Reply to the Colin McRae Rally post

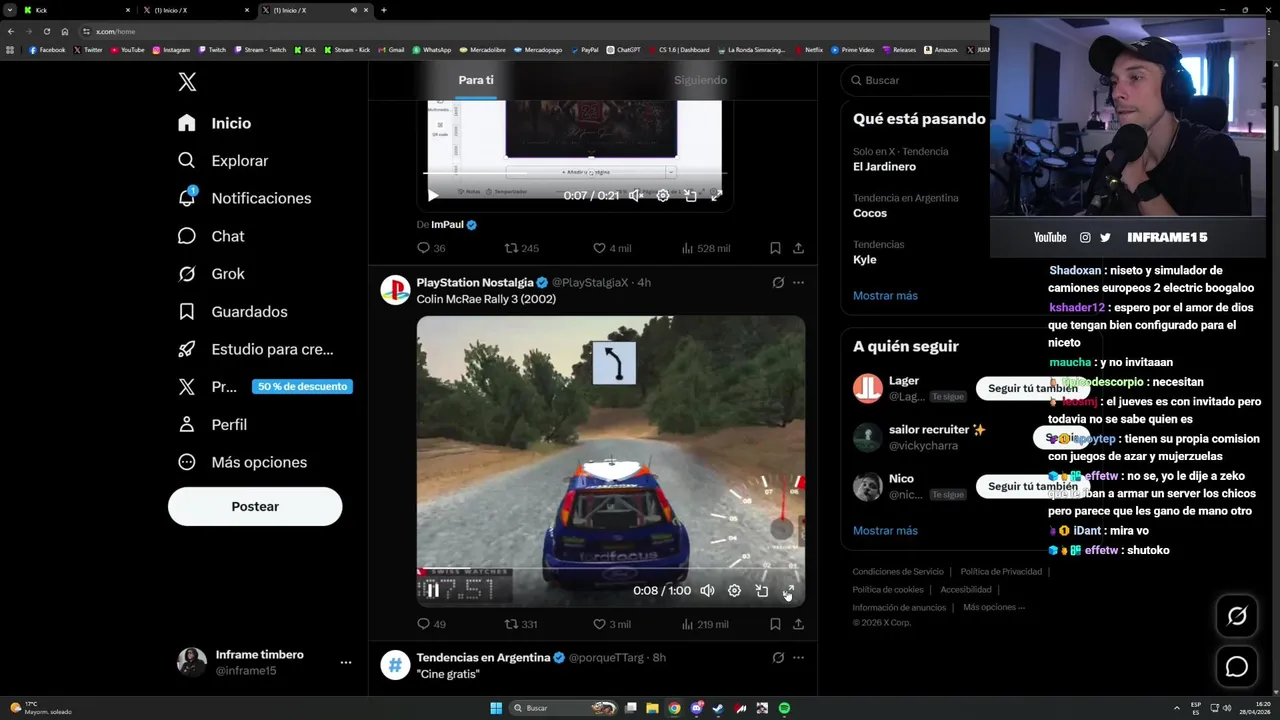(431, 624)
